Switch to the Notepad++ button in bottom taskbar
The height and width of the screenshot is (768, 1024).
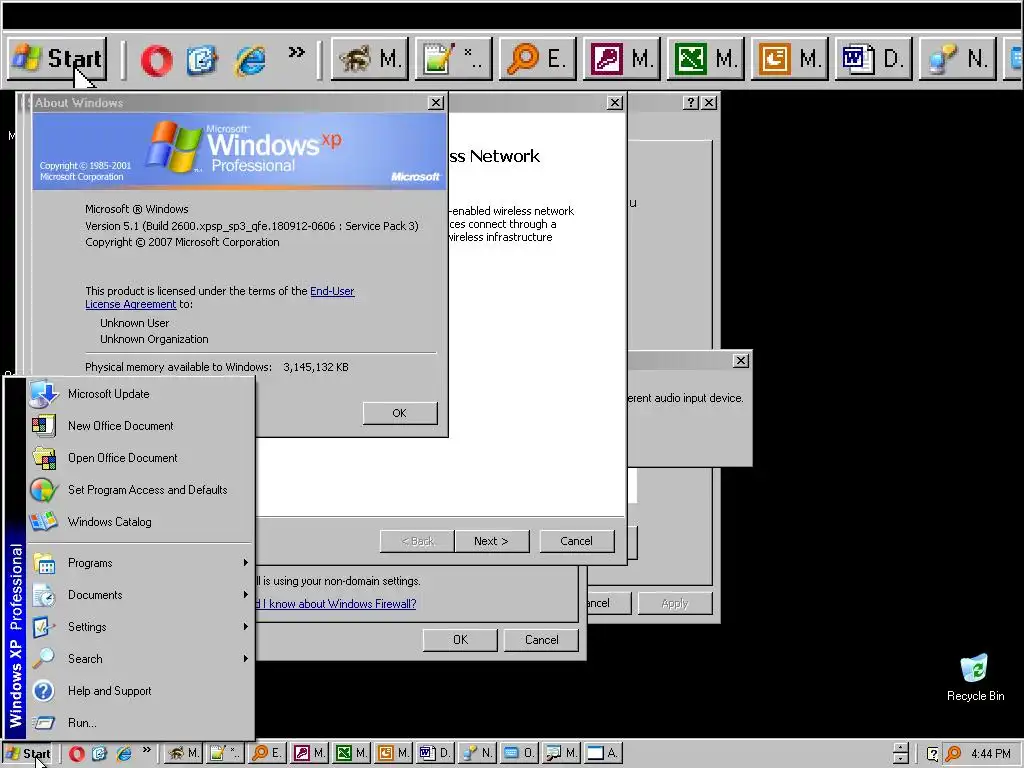click(x=225, y=753)
